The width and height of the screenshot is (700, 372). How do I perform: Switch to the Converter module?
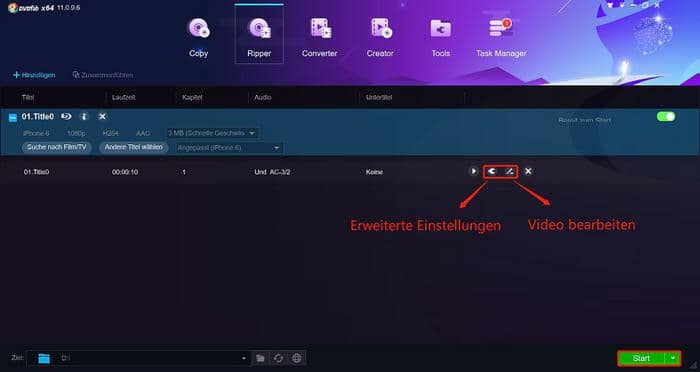coord(319,38)
